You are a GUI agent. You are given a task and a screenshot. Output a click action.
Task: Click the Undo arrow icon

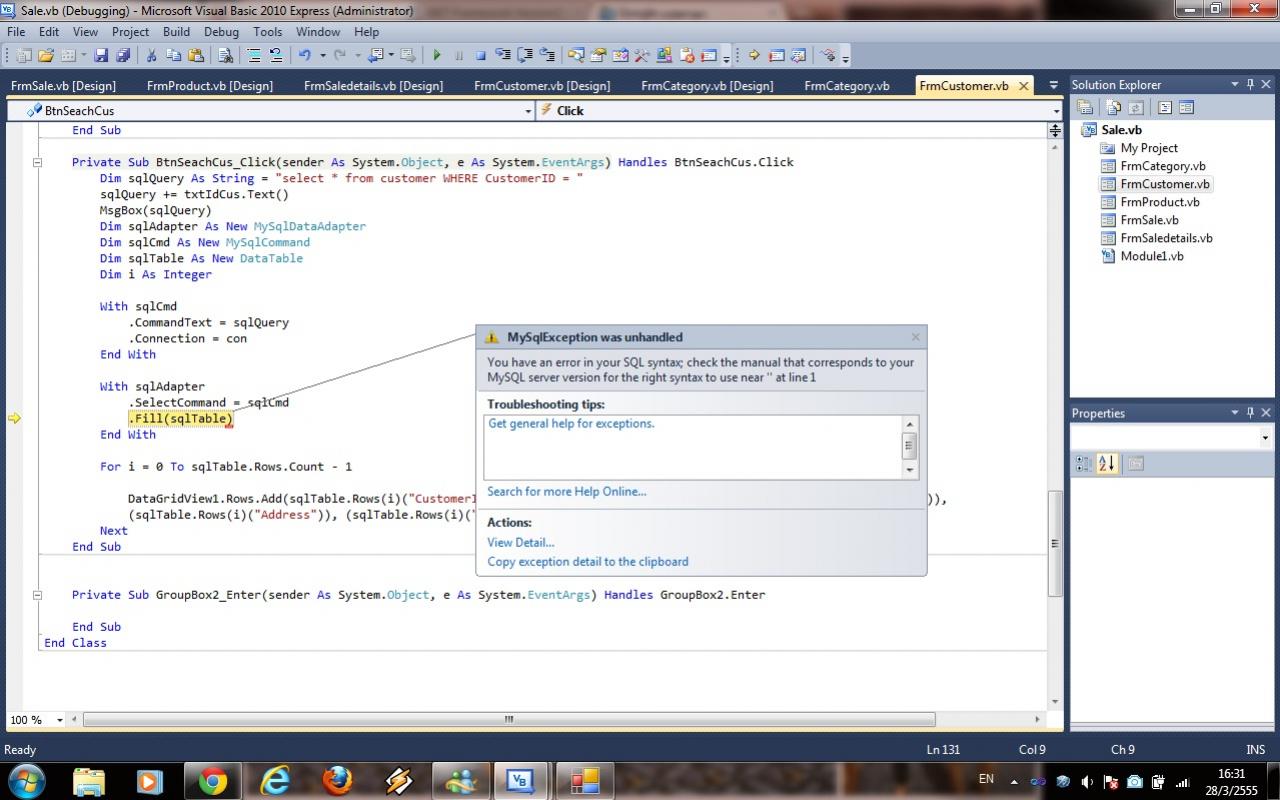tap(304, 56)
